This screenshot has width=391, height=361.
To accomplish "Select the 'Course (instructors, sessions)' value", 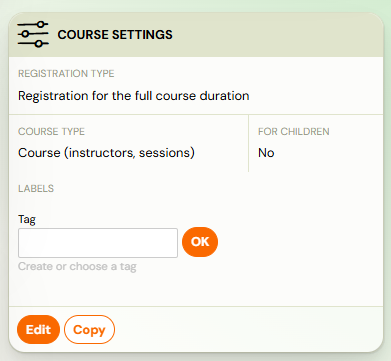I will tap(106, 153).
